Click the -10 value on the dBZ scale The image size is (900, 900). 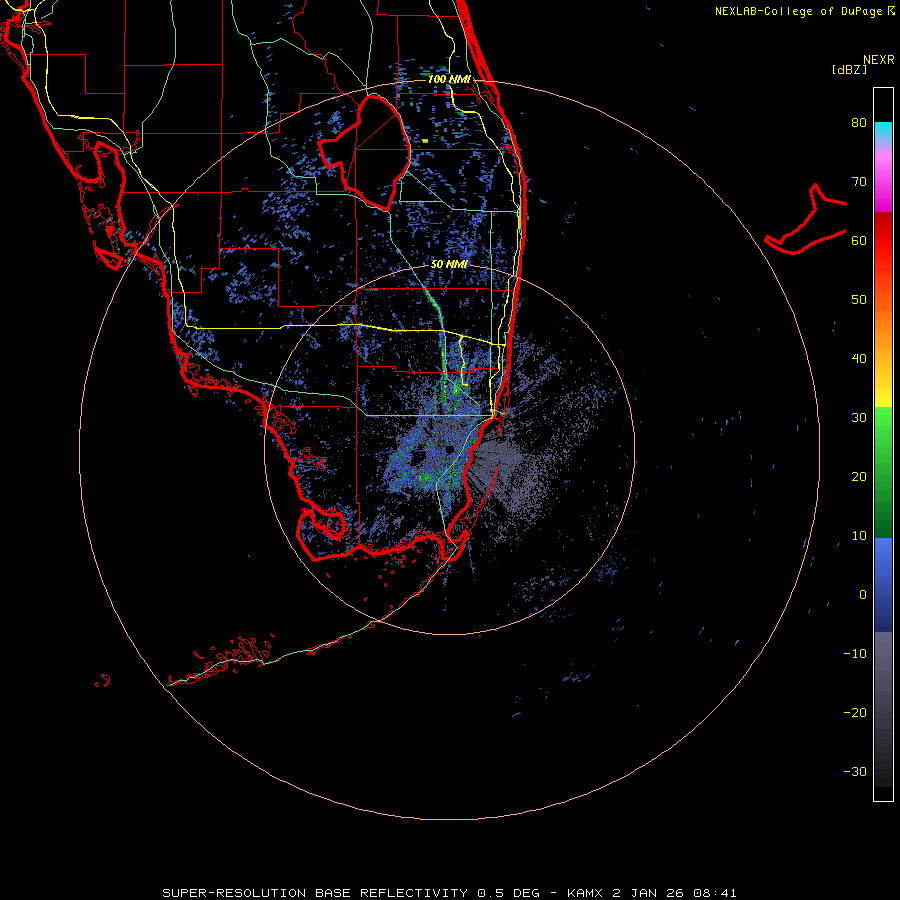coord(855,653)
